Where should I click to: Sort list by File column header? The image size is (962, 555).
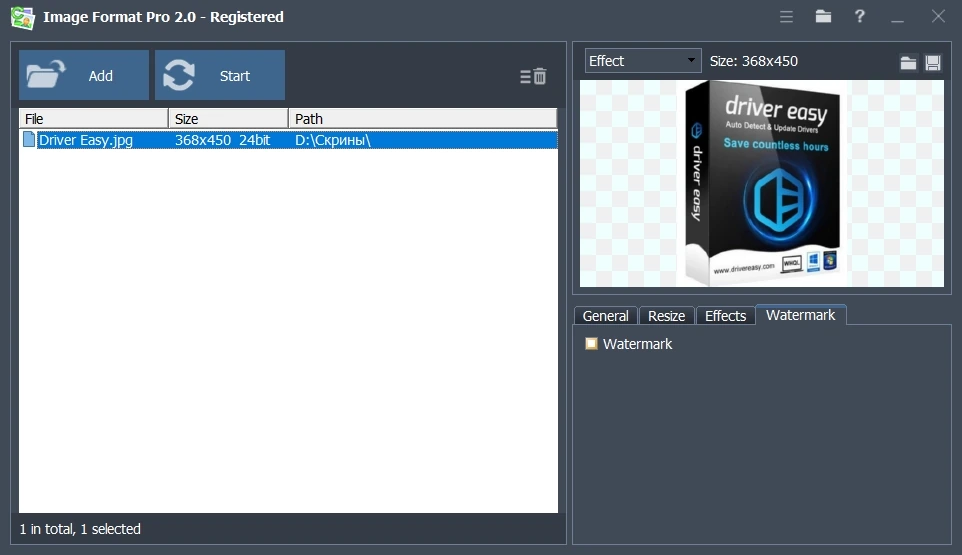pos(93,118)
